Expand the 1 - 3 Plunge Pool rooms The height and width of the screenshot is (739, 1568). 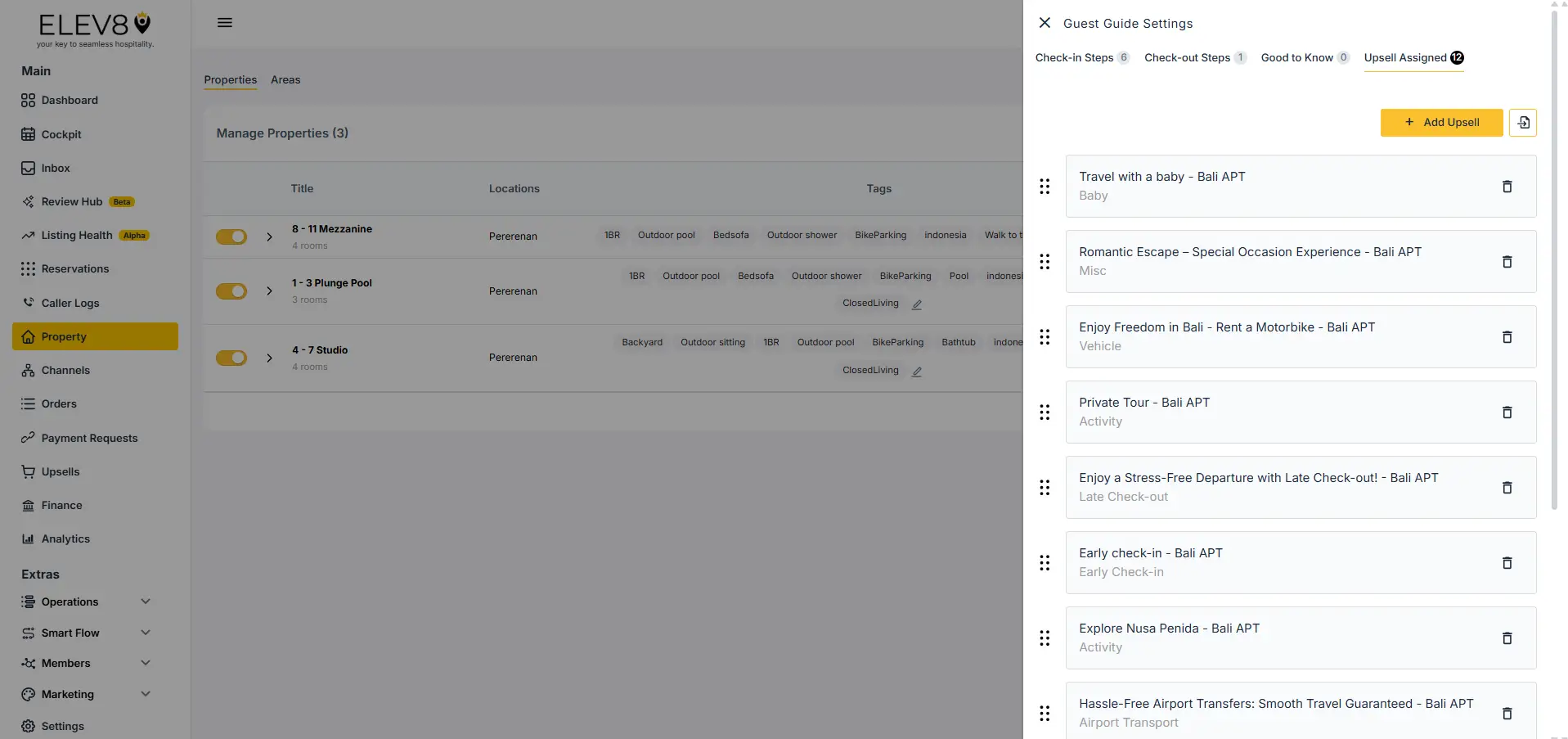coord(269,291)
